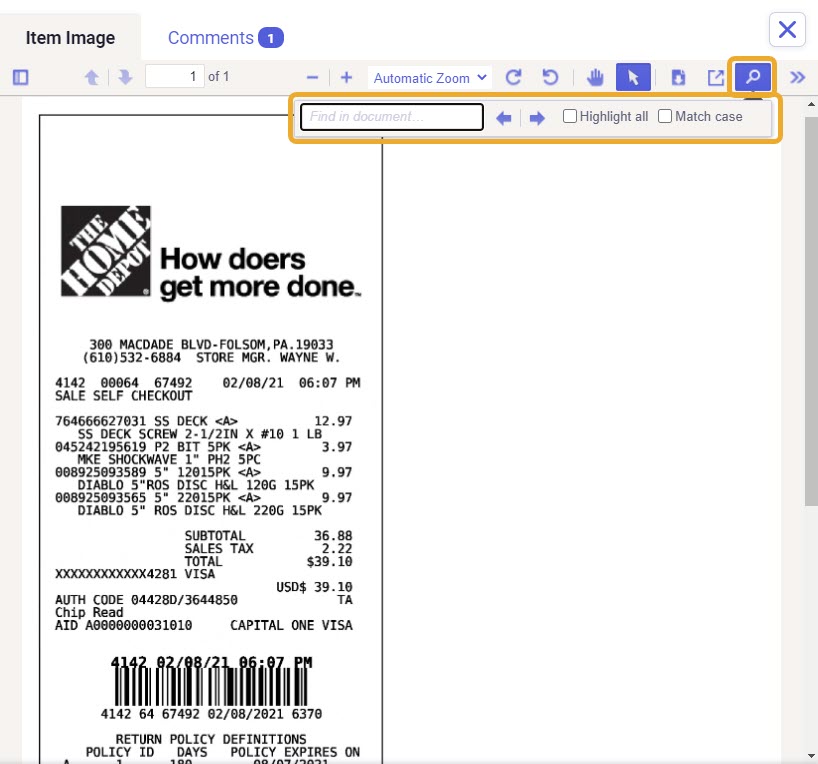818x764 pixels.
Task: Select the line "MKE SHOCKWAVE 1" PH2 5PC"
Action: pos(169,459)
